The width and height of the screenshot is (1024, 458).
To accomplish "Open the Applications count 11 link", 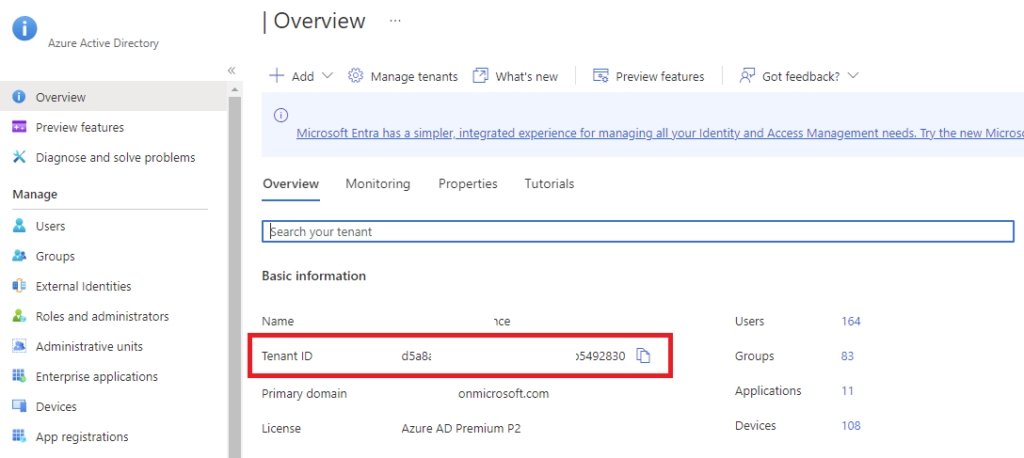I will click(847, 391).
